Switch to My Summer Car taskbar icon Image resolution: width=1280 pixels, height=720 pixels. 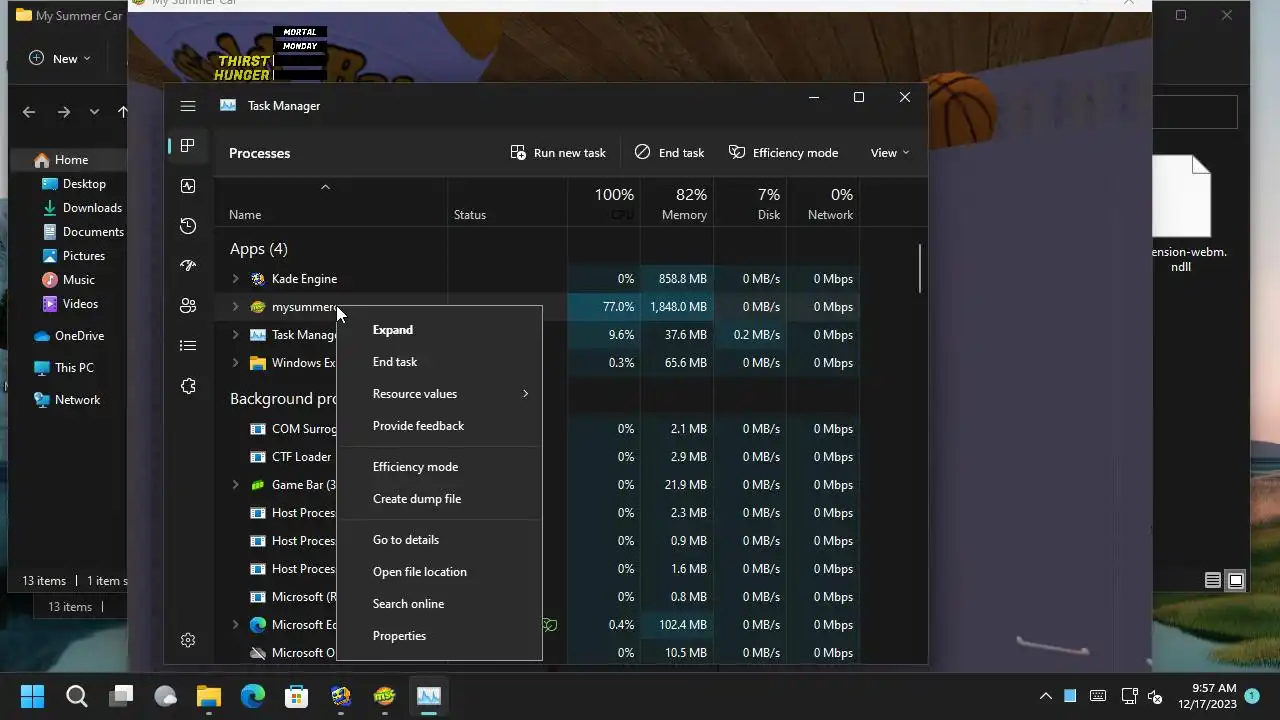pos(384,696)
